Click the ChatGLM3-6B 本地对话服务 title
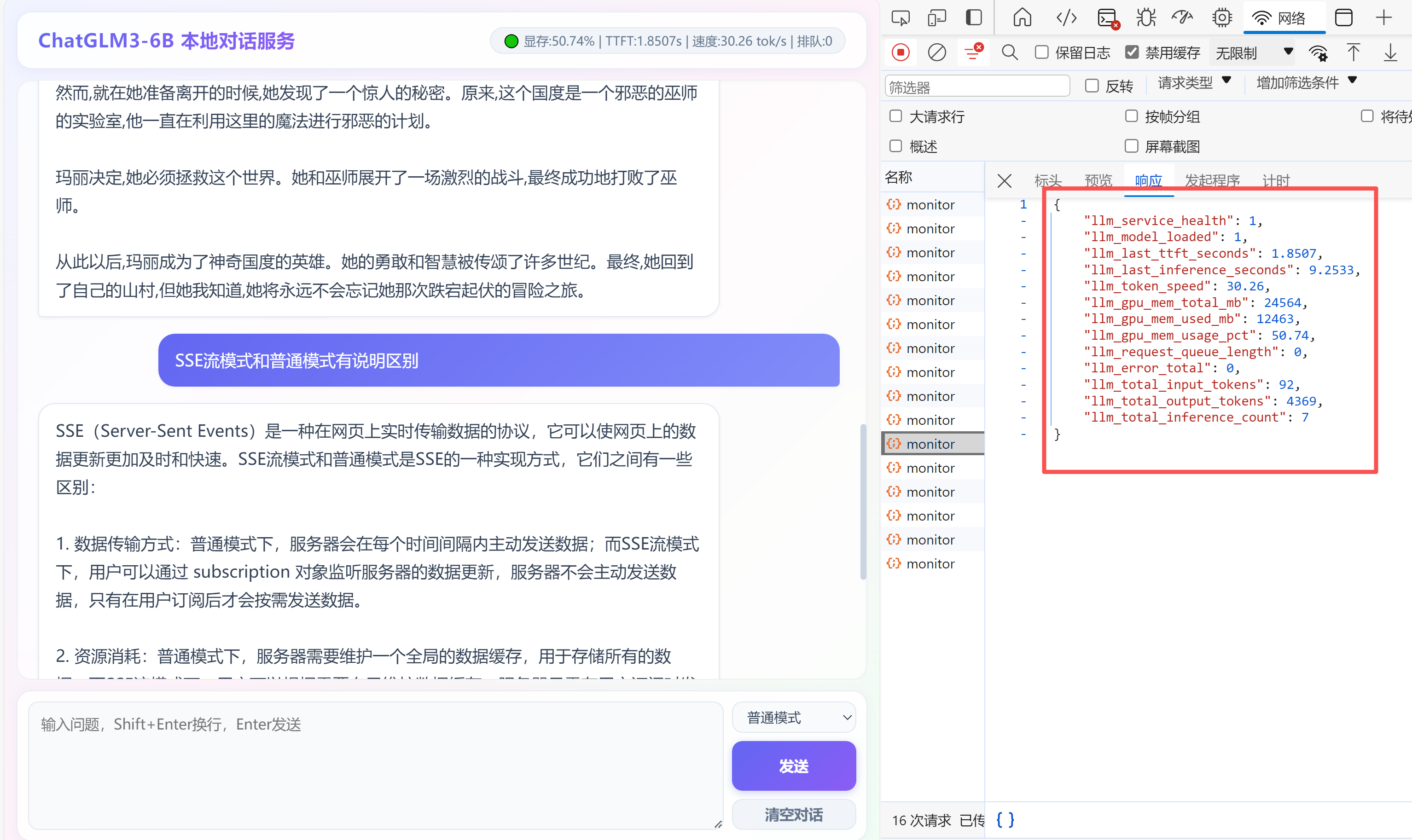 coord(167,41)
